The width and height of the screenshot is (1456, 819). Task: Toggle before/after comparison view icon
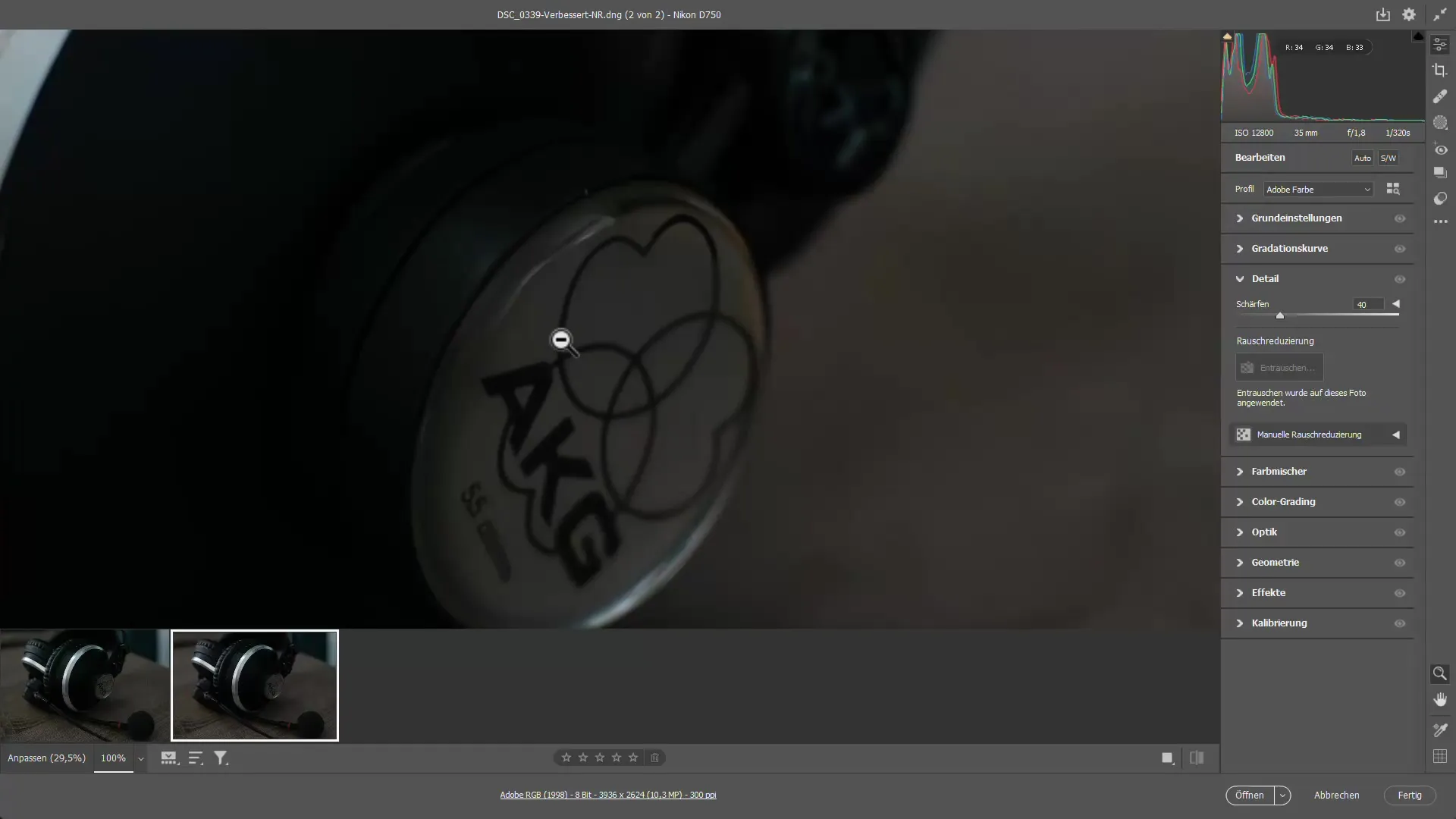click(x=1197, y=758)
